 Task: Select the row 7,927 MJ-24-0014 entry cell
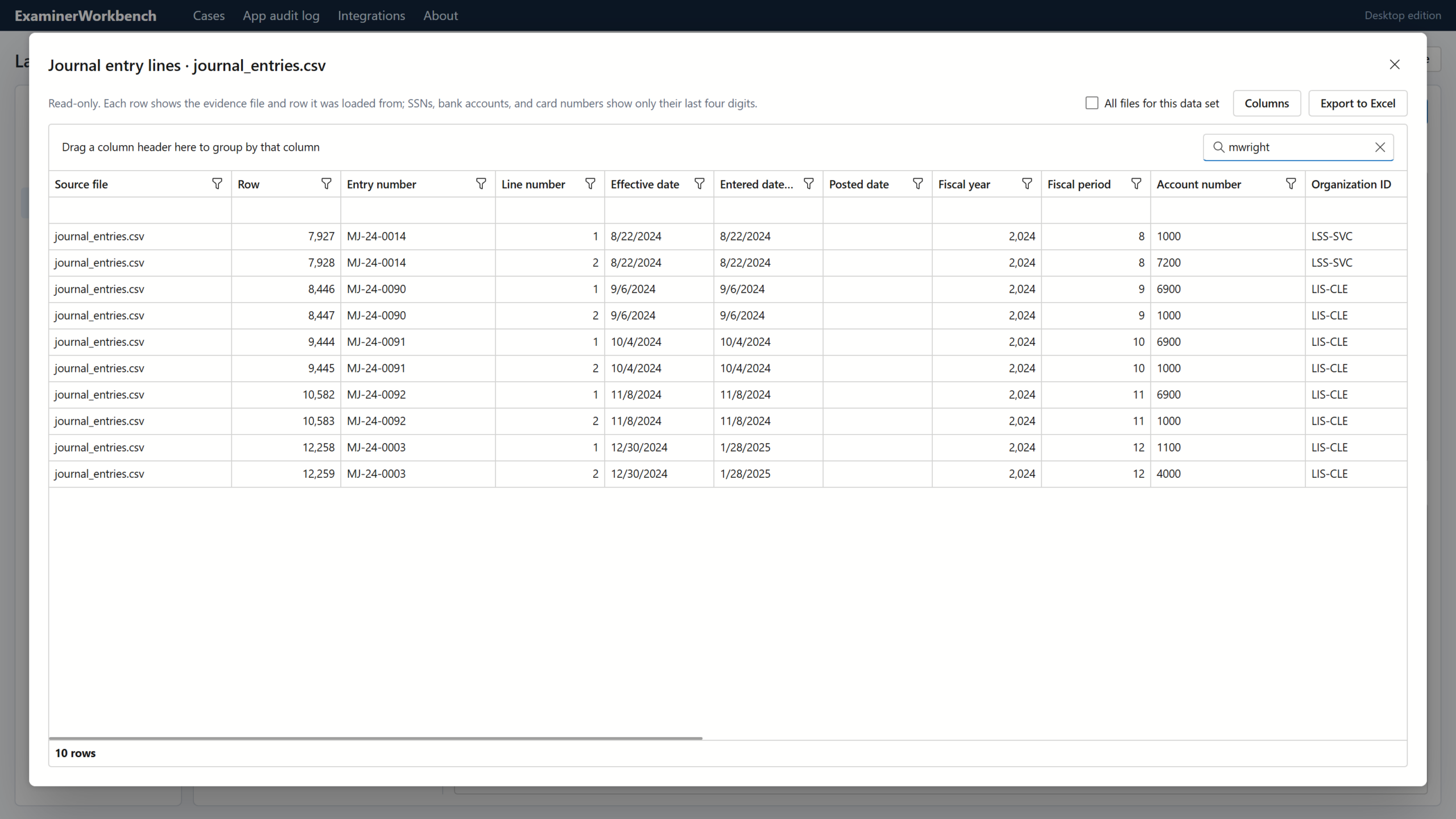[418, 237]
